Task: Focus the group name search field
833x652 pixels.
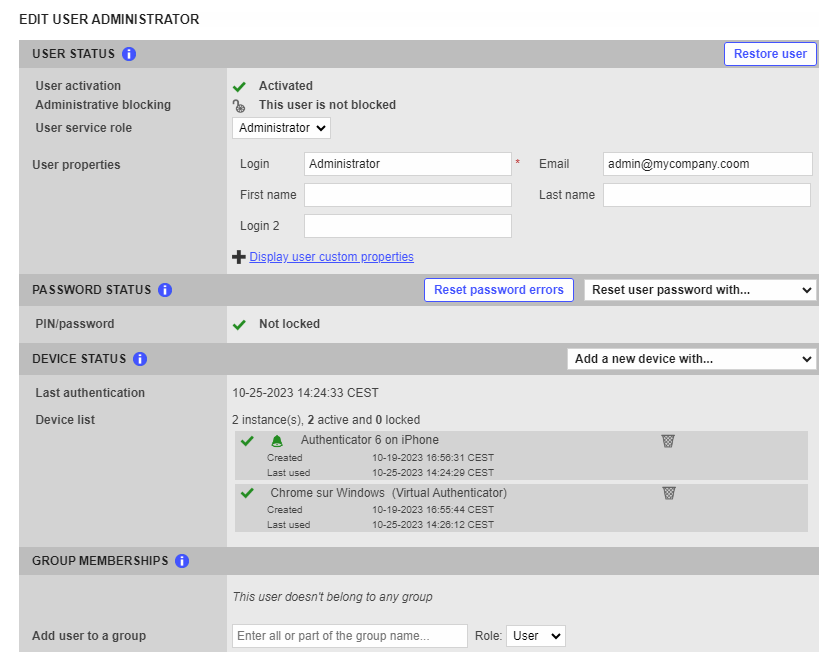Action: click(349, 636)
